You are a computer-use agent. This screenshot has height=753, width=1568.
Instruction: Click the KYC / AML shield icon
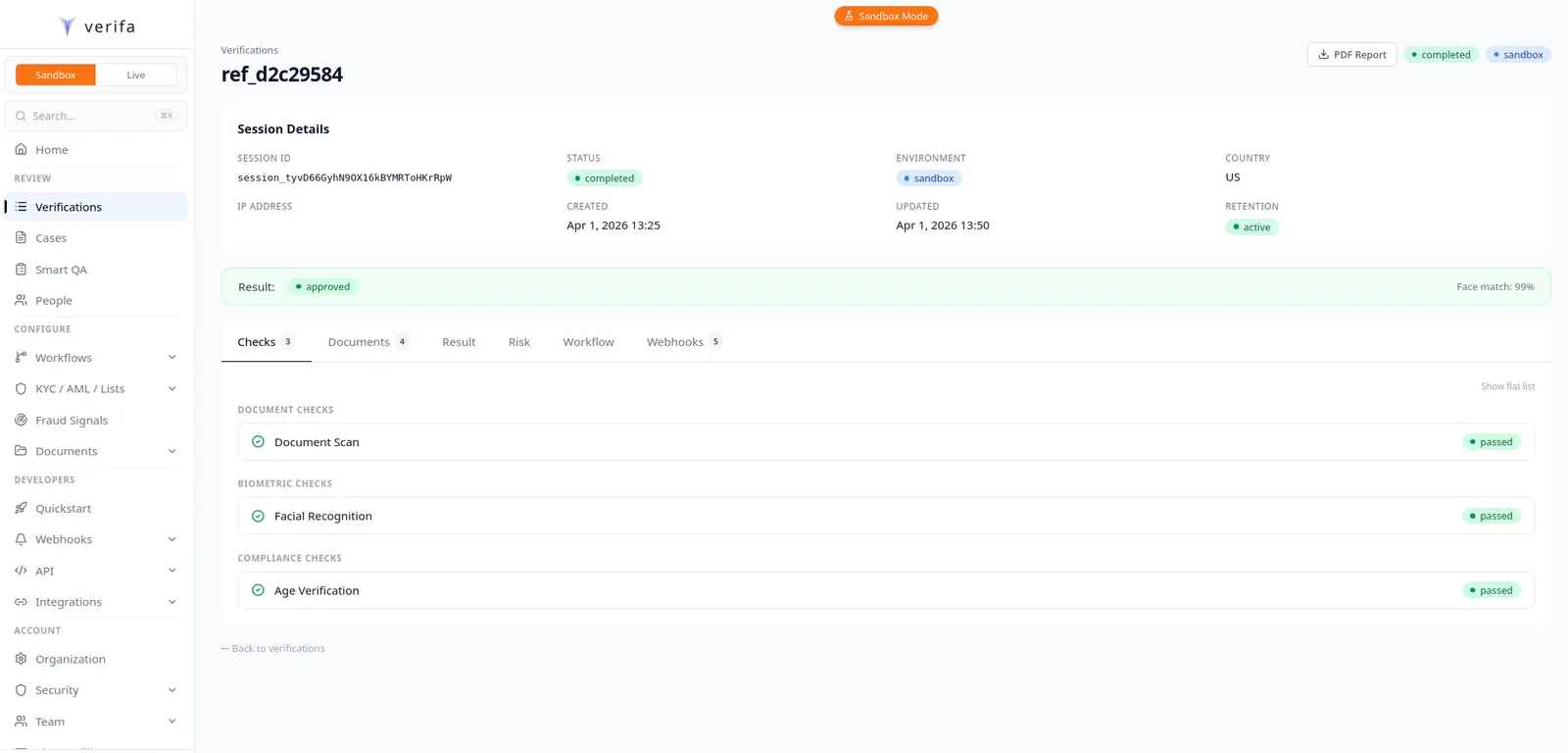21,388
